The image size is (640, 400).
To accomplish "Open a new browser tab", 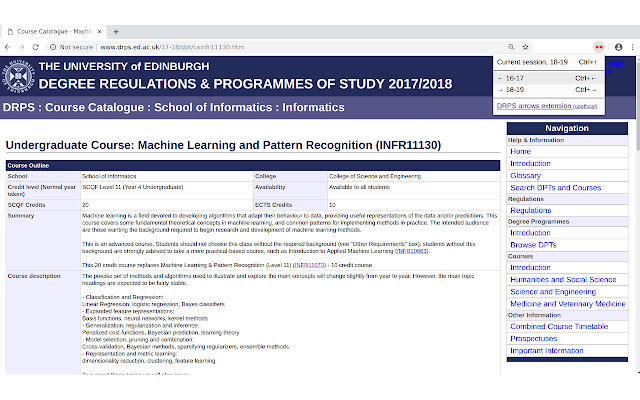I will click(x=116, y=31).
